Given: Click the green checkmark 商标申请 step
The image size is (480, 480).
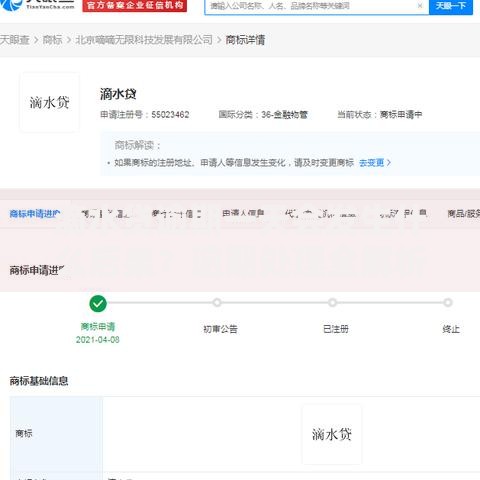Looking at the screenshot, I should click(98, 303).
